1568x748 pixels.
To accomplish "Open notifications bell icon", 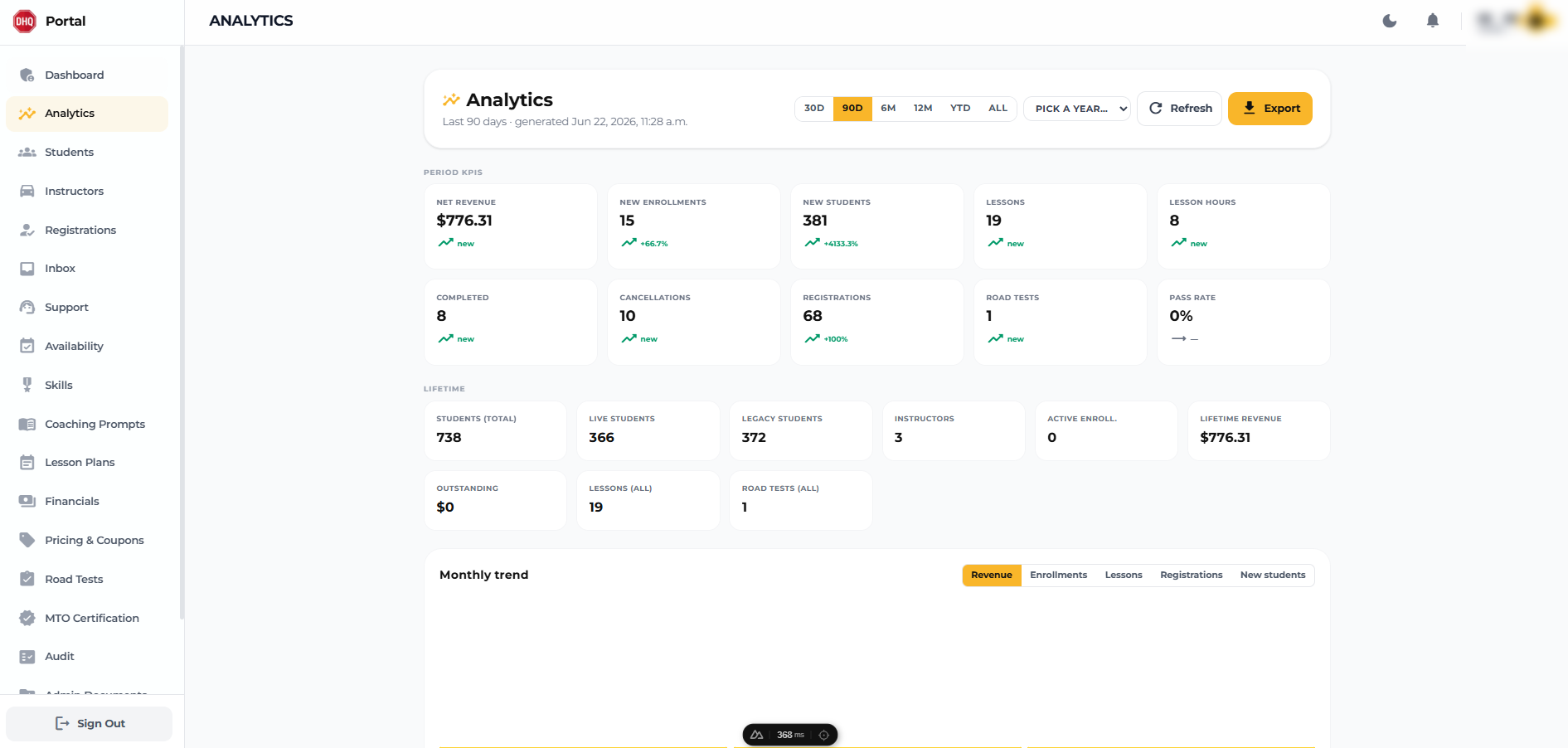I will pyautogui.click(x=1433, y=21).
